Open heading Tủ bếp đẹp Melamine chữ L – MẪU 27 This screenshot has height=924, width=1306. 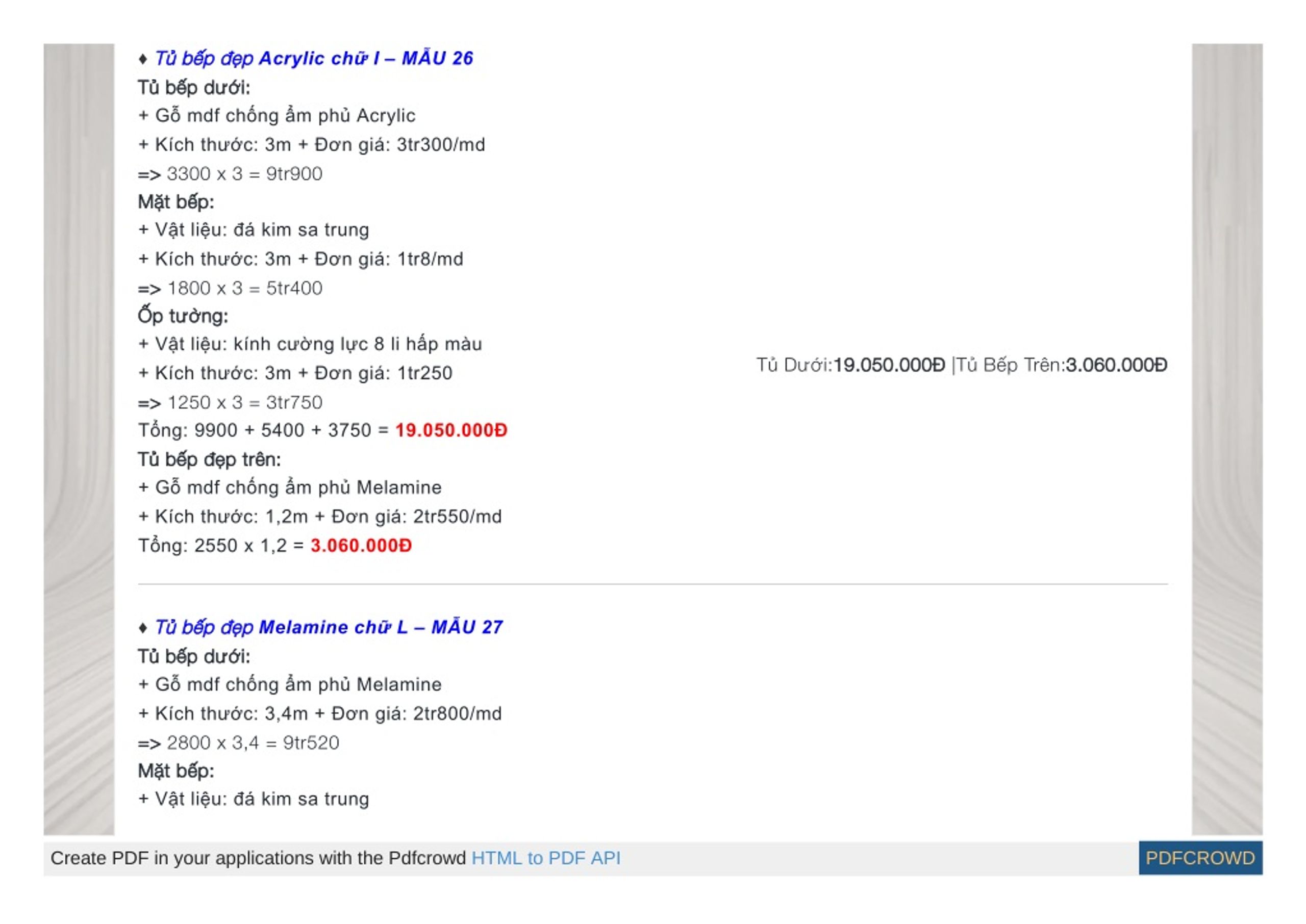(x=329, y=627)
